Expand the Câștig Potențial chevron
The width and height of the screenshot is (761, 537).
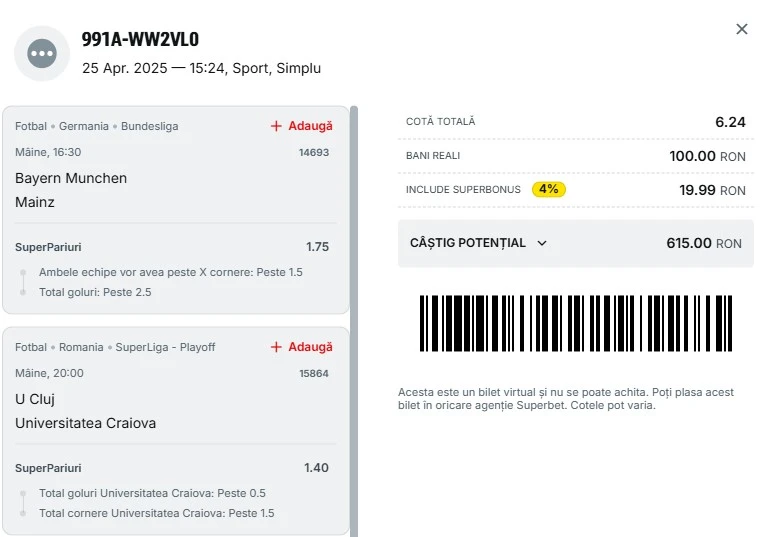tap(542, 243)
